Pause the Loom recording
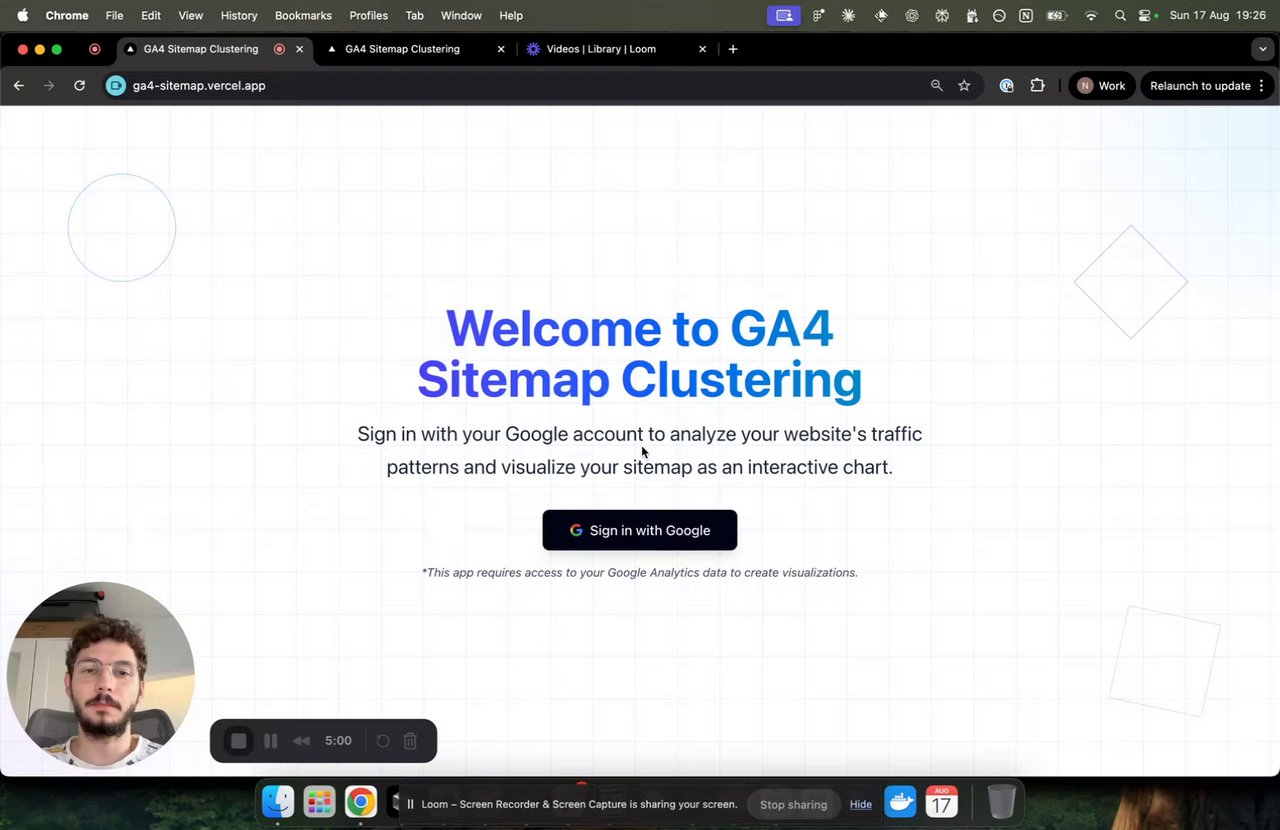The image size is (1280, 830). pyautogui.click(x=270, y=741)
